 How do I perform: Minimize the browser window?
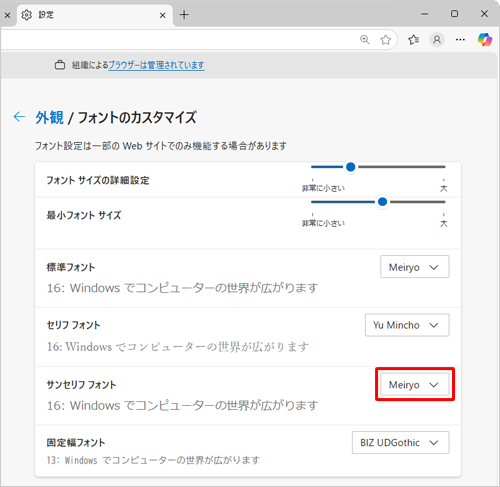pyautogui.click(x=424, y=14)
